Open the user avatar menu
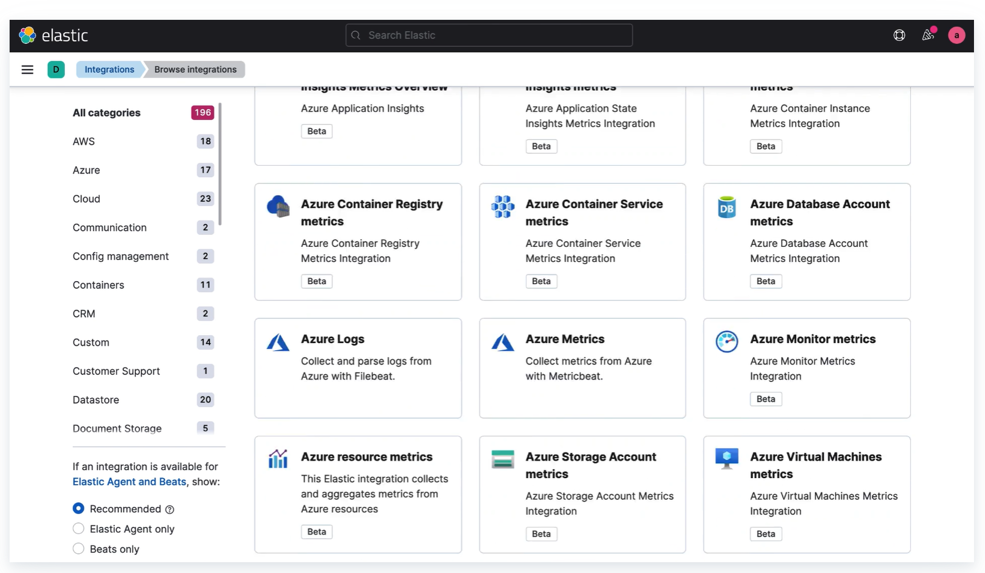Image resolution: width=985 pixels, height=573 pixels. tap(956, 36)
